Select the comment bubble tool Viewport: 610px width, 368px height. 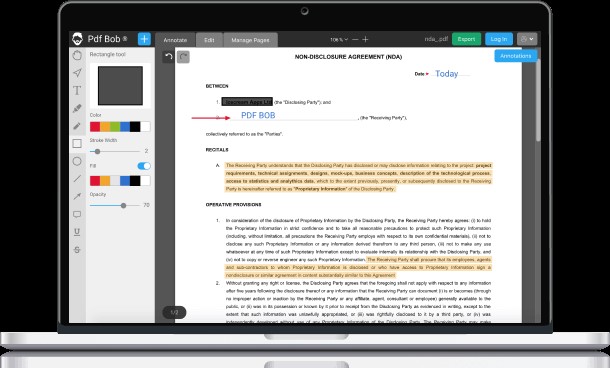77,214
